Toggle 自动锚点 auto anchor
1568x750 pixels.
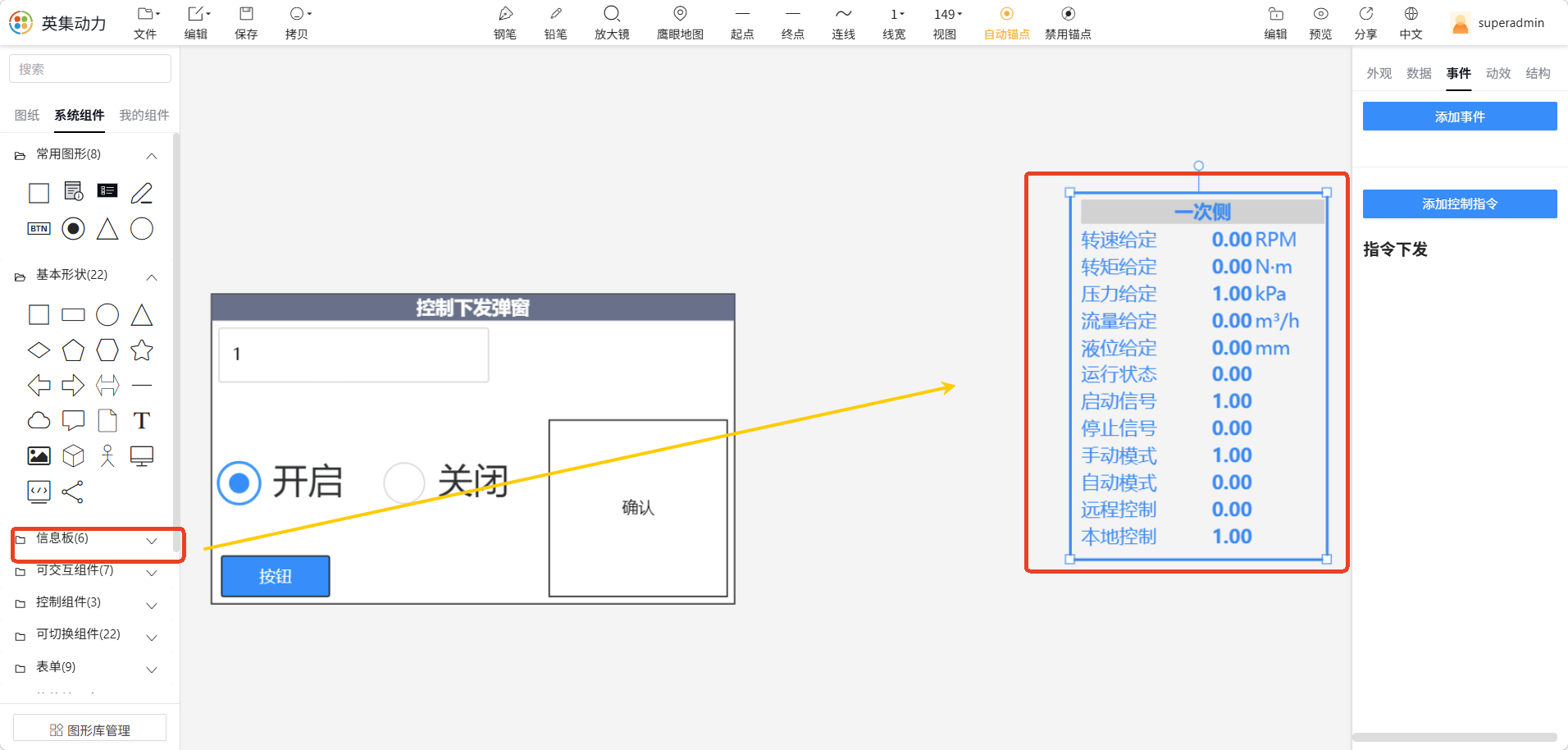pyautogui.click(x=1006, y=22)
